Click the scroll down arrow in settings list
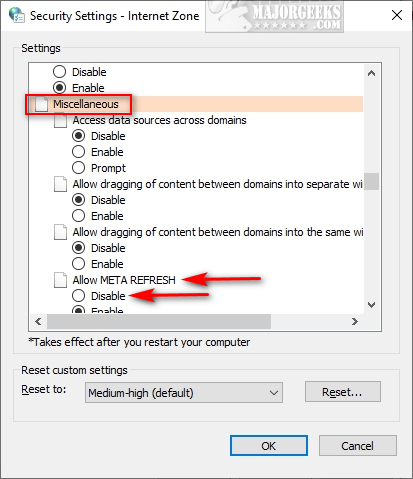Viewport: 413px width, 479px height. pyautogui.click(x=371, y=304)
